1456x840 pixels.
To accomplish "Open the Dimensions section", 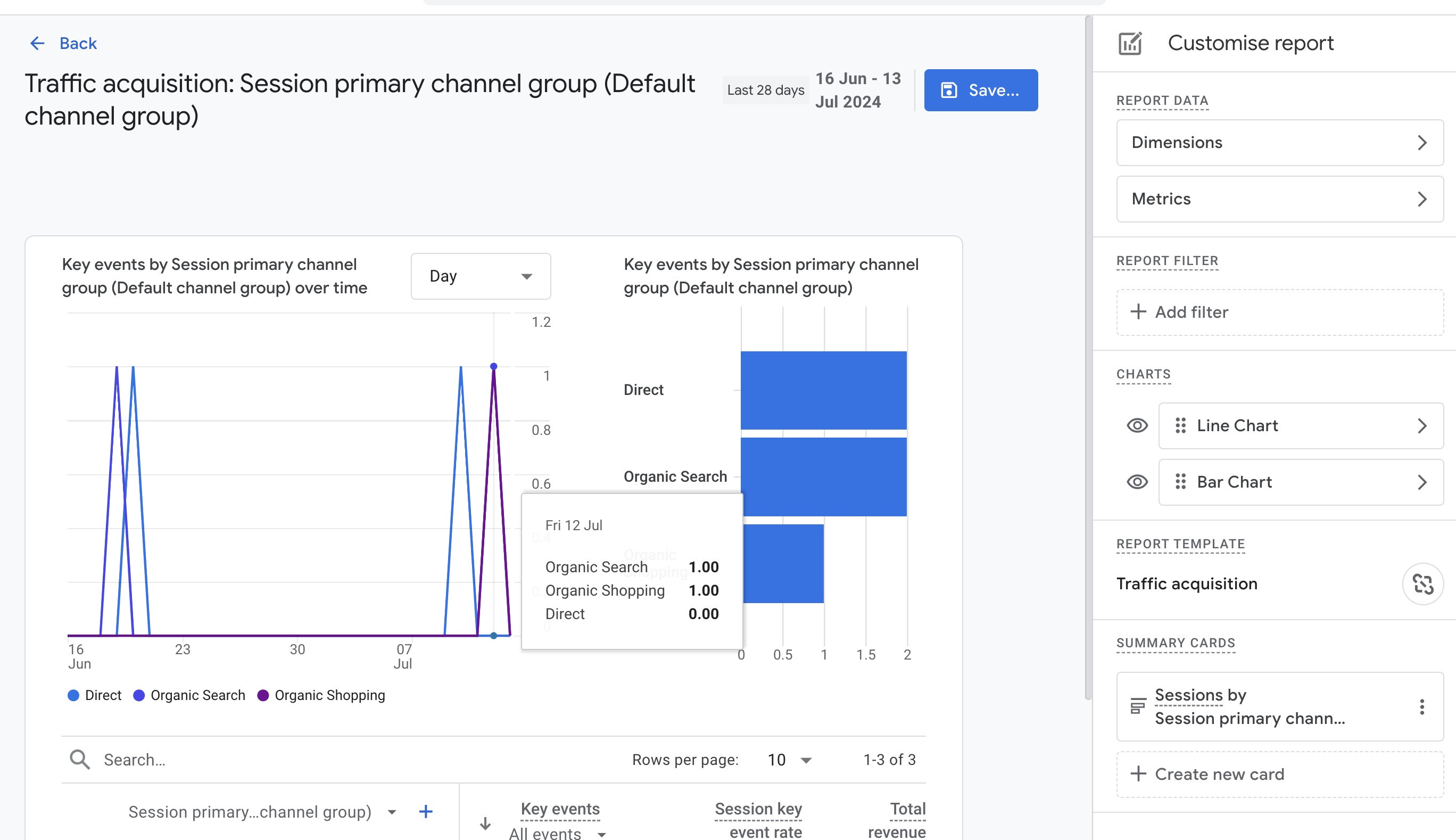I will pyautogui.click(x=1279, y=143).
